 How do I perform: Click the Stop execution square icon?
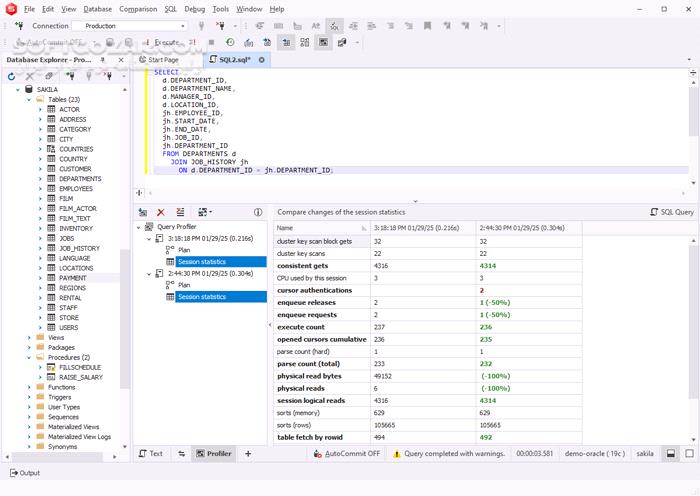pos(212,42)
